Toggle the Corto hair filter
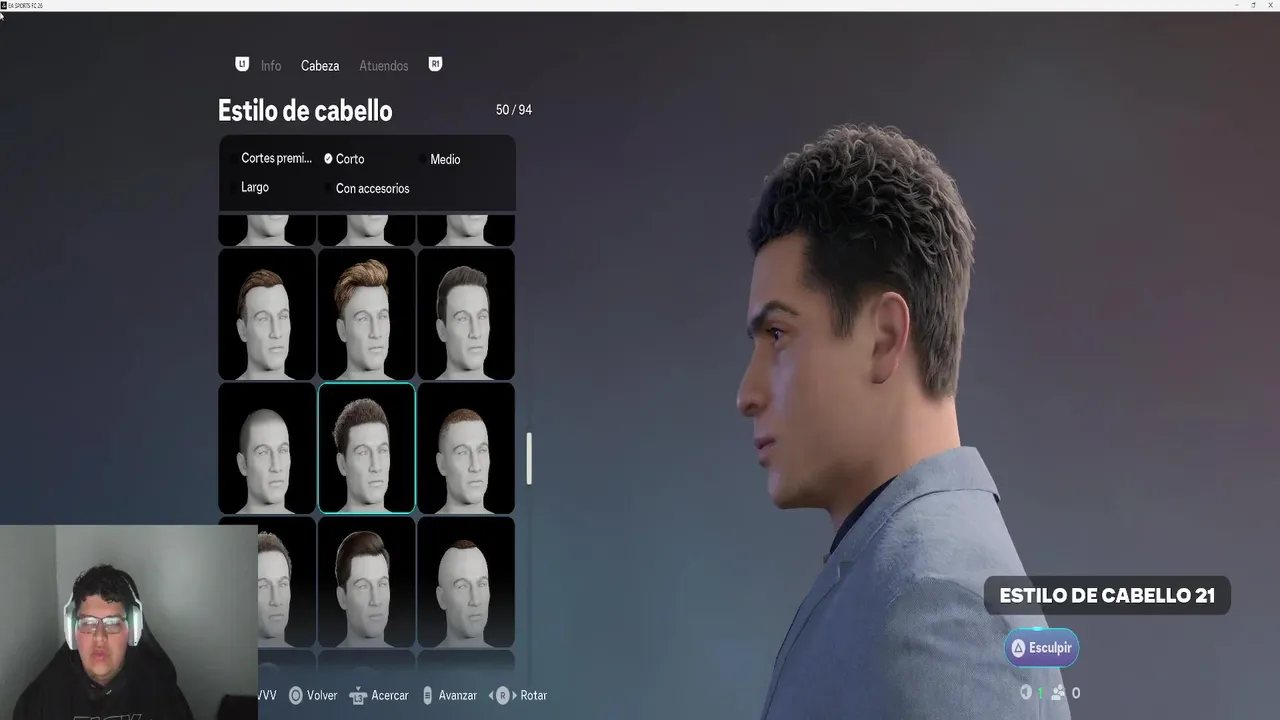 pyautogui.click(x=344, y=159)
